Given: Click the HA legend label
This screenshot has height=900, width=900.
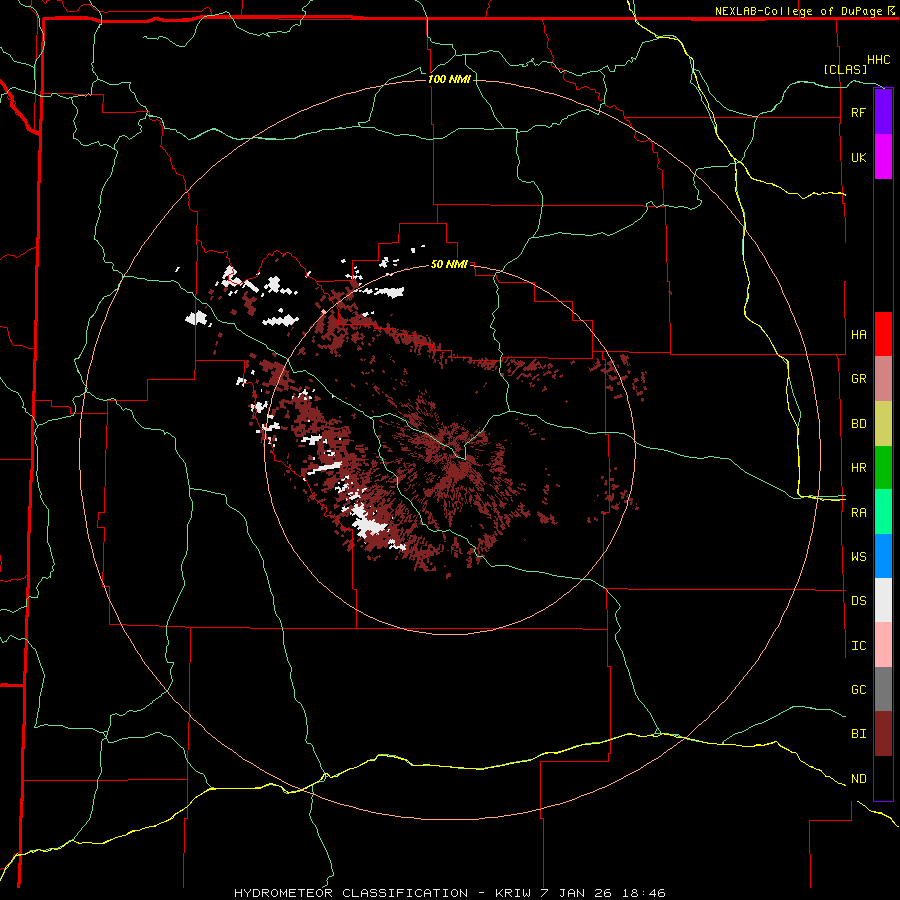Looking at the screenshot, I should pos(858,334).
